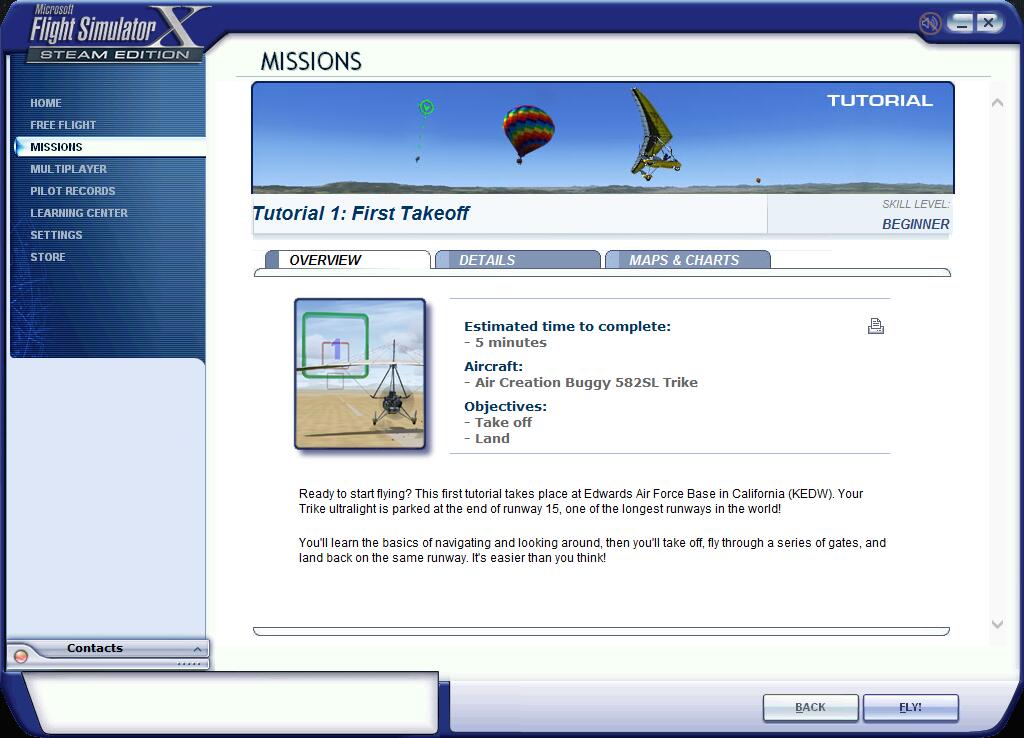Image resolution: width=1024 pixels, height=738 pixels.
Task: Go to FREE FLIGHT in sidebar
Action: click(x=63, y=125)
